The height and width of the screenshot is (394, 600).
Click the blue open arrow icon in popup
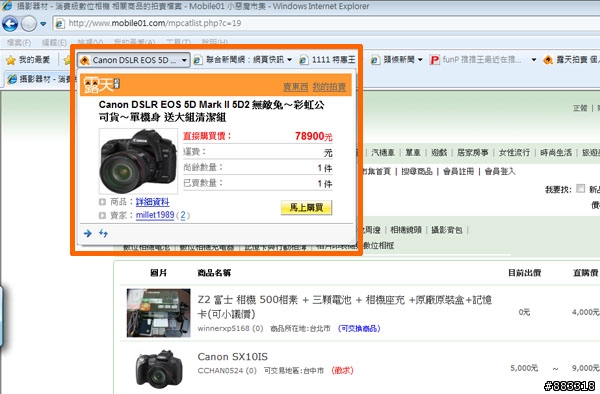(88, 233)
